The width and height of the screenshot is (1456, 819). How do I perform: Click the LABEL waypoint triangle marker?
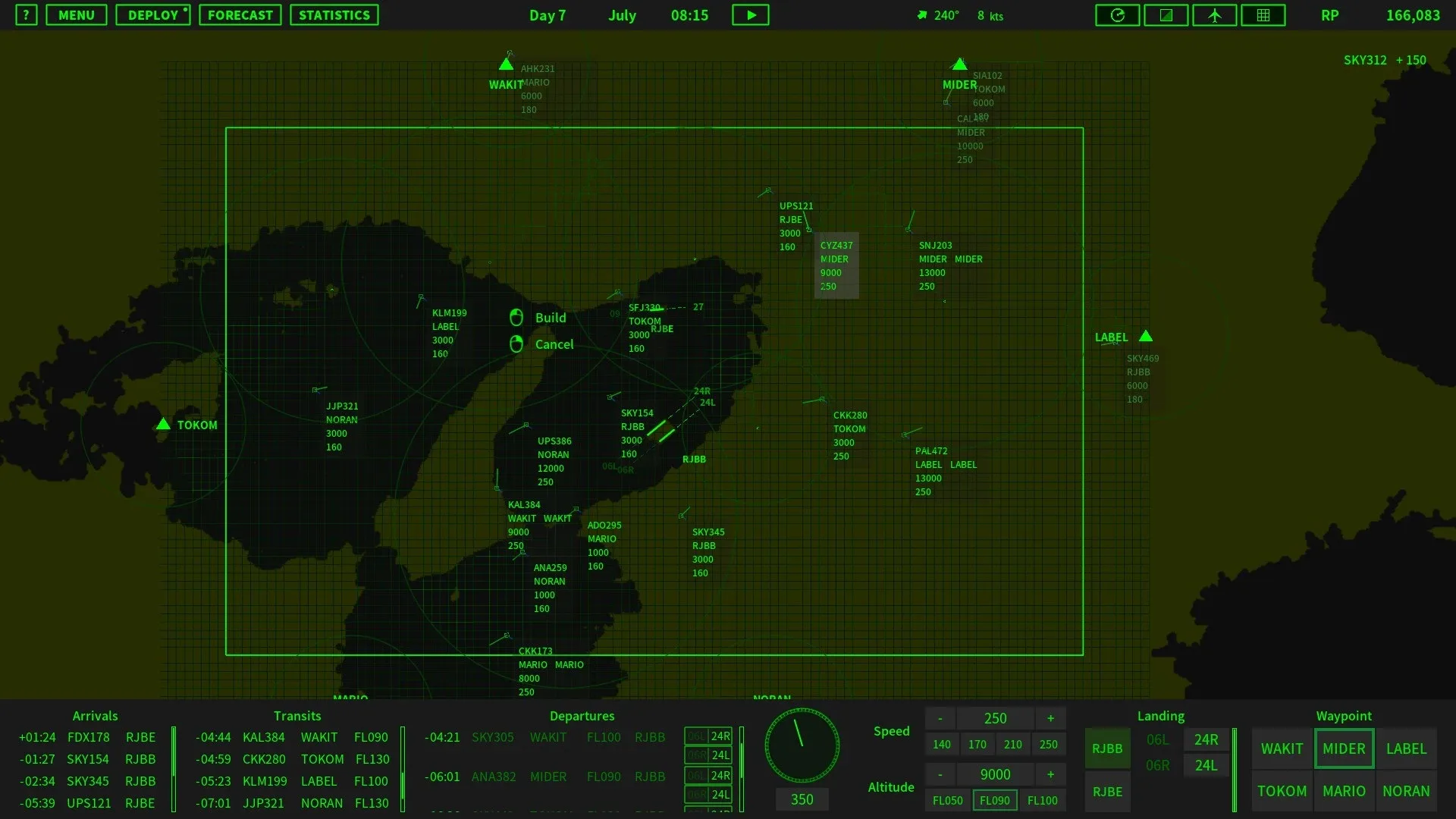(x=1146, y=336)
